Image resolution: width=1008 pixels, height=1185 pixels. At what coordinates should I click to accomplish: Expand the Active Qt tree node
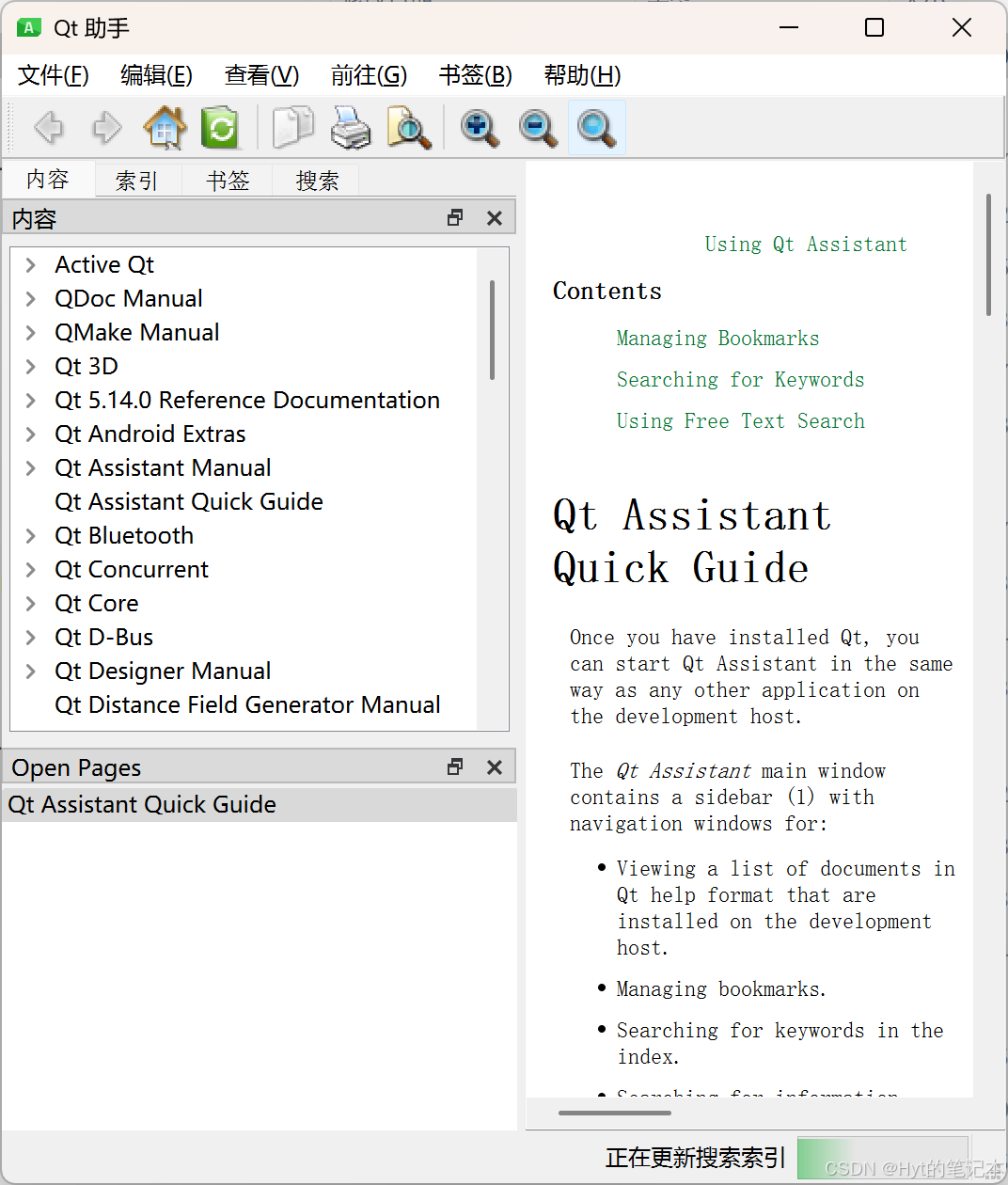tap(31, 265)
